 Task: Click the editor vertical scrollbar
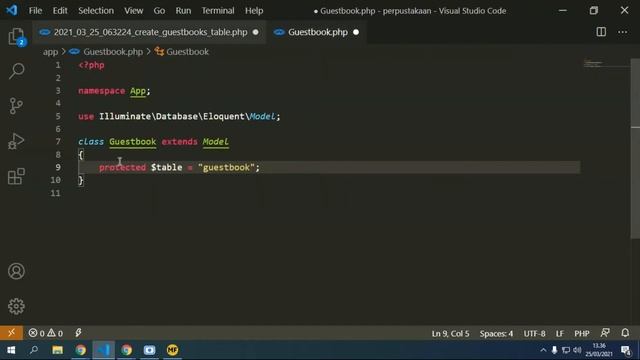pos(635,149)
